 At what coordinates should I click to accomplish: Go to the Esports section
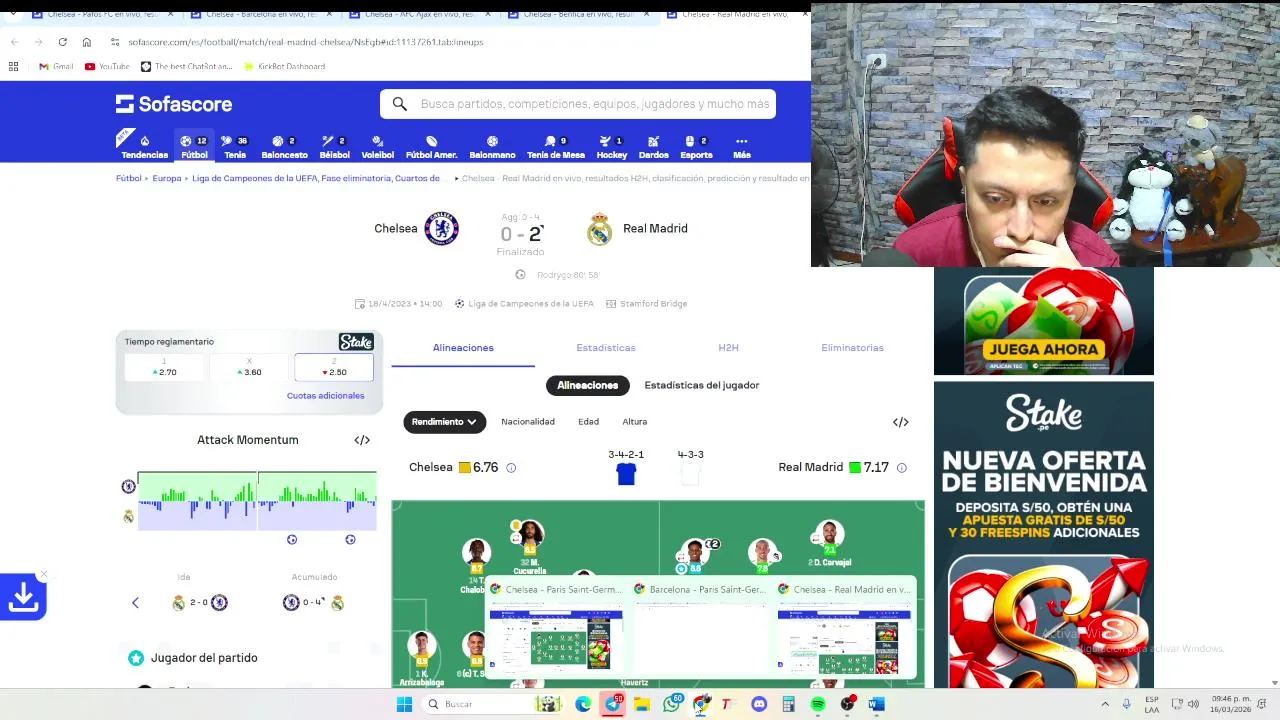pos(696,147)
